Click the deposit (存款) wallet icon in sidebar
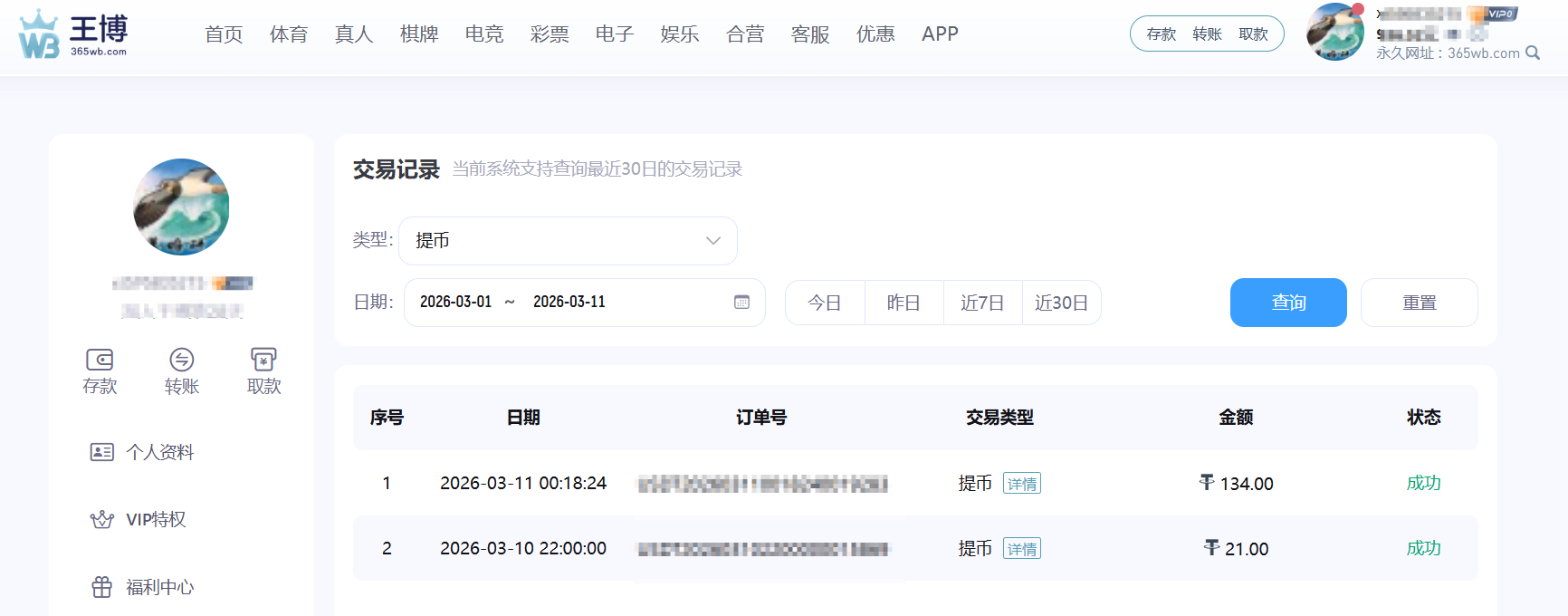The height and width of the screenshot is (616, 1568). (100, 360)
